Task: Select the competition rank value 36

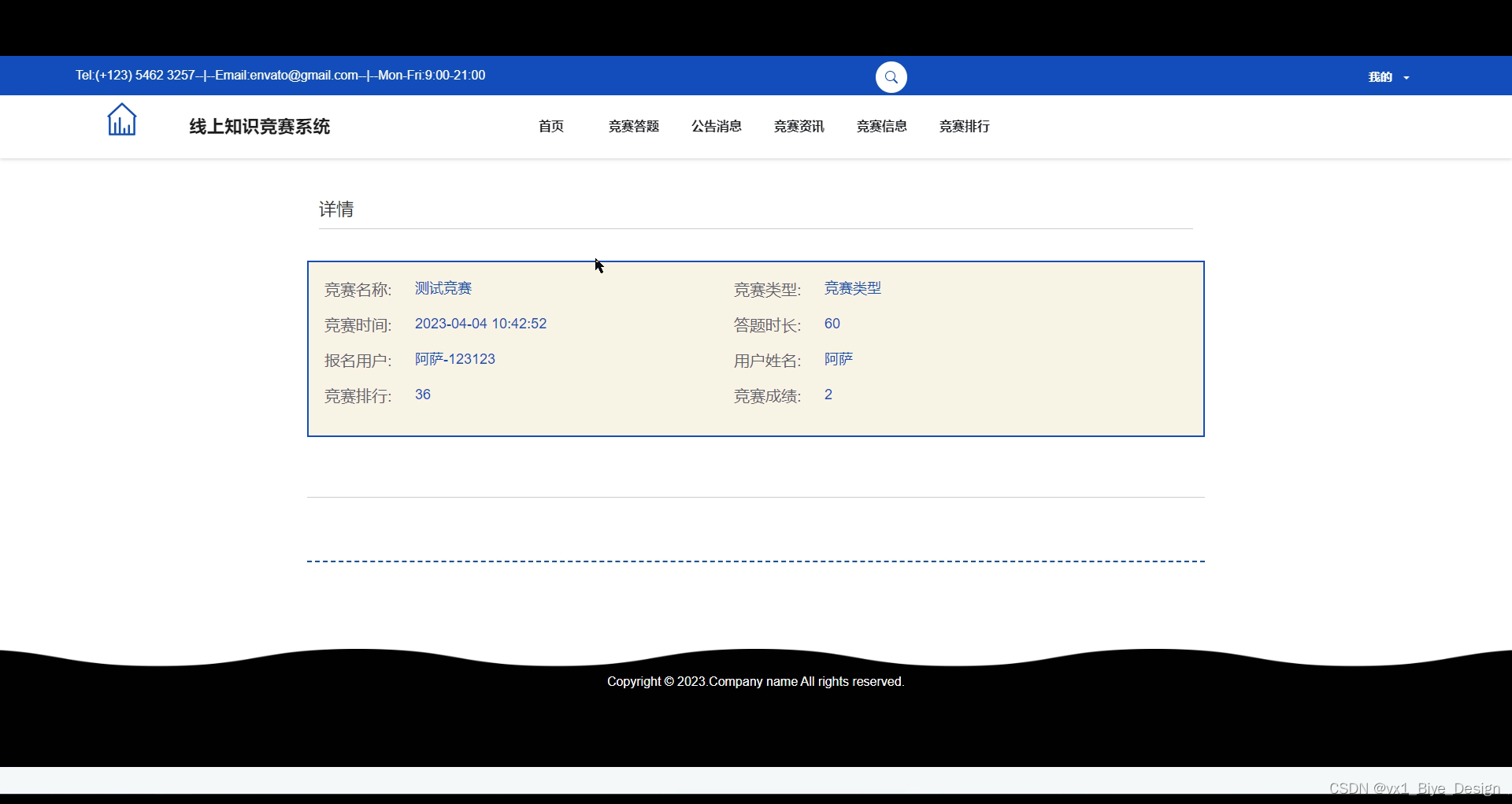Action: [422, 395]
